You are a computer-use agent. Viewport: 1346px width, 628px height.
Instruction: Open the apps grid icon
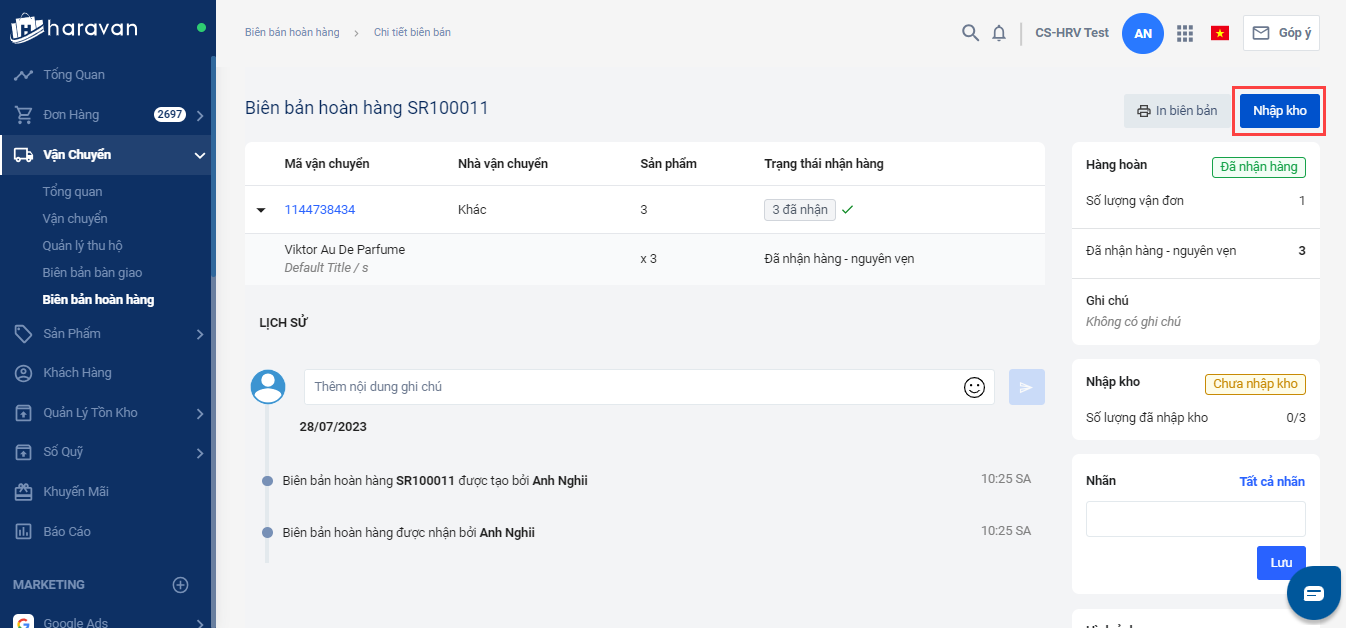(x=1185, y=33)
